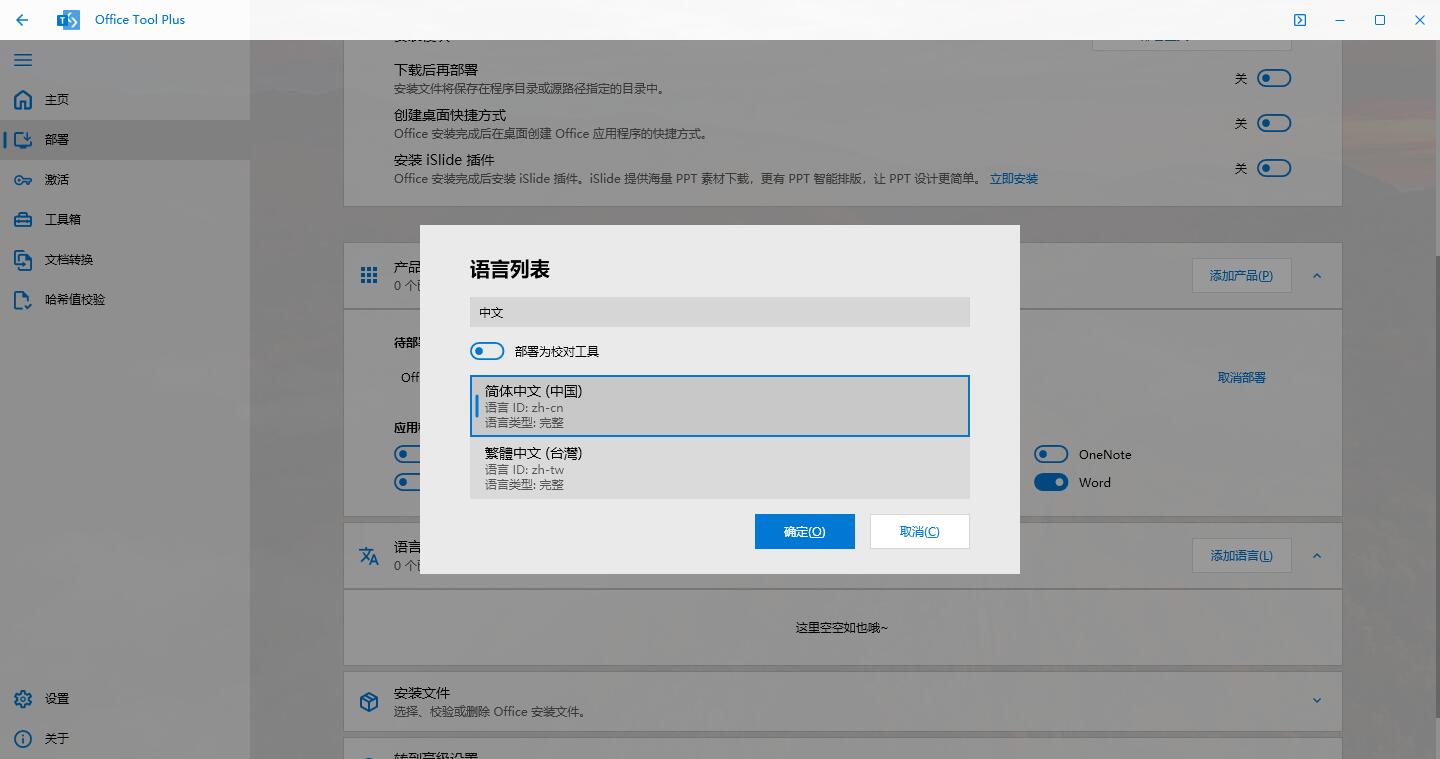1440x759 pixels.
Task: Click the key icon beside 激活
Action: pos(23,180)
